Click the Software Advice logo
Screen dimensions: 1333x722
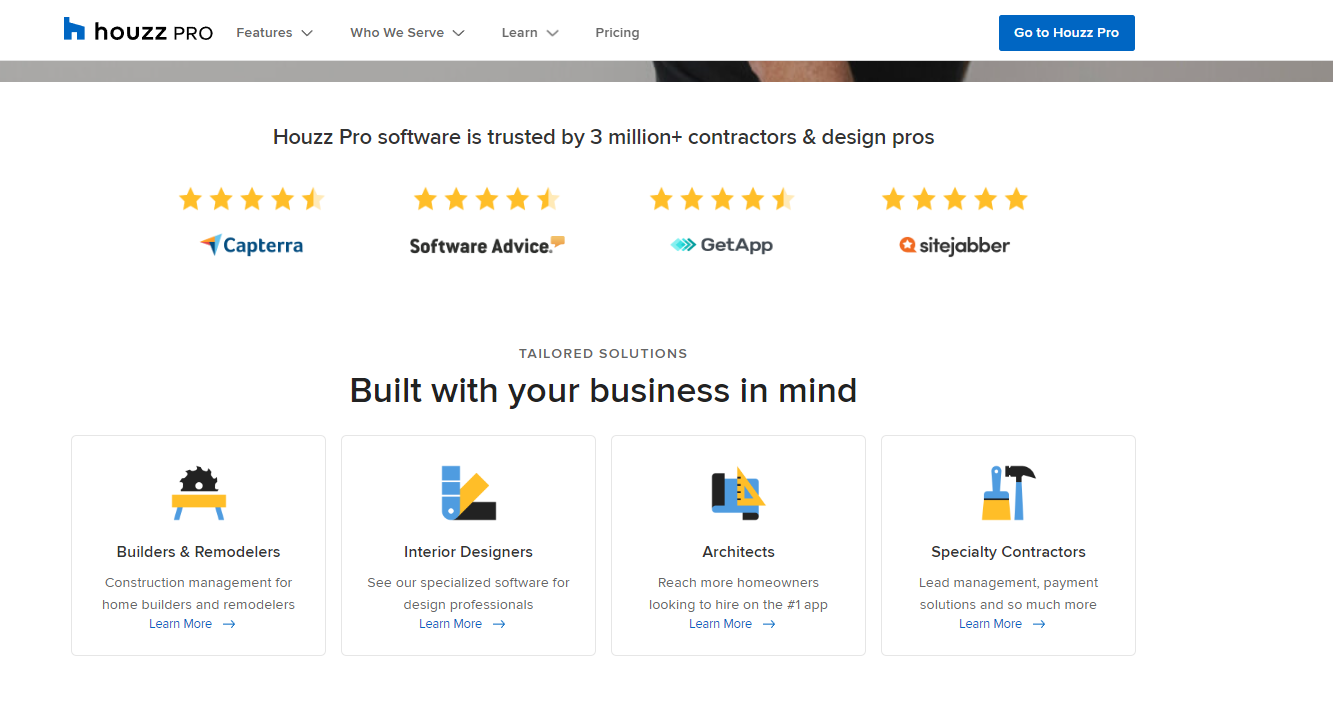487,245
